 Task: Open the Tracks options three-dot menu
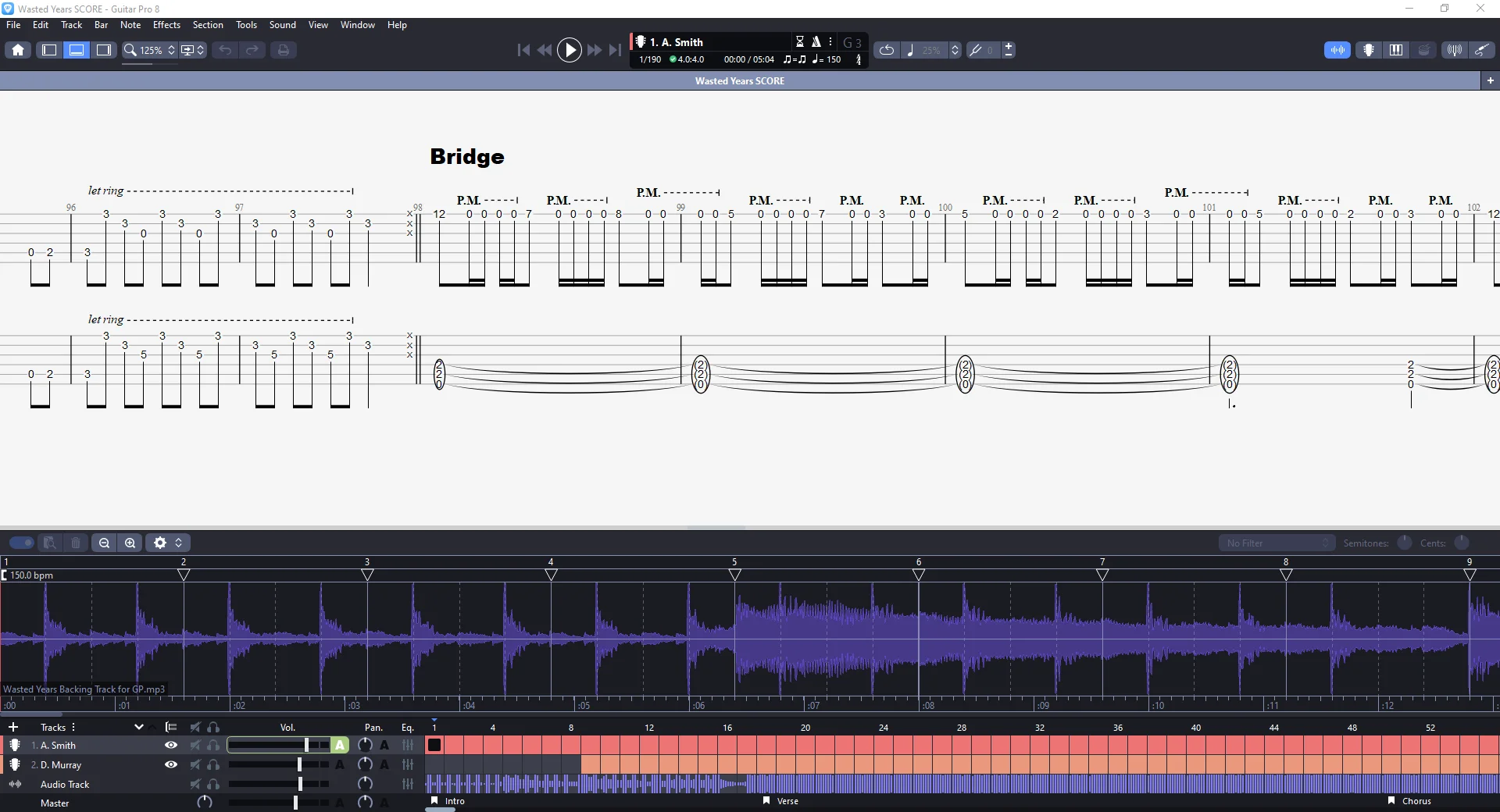coord(73,727)
